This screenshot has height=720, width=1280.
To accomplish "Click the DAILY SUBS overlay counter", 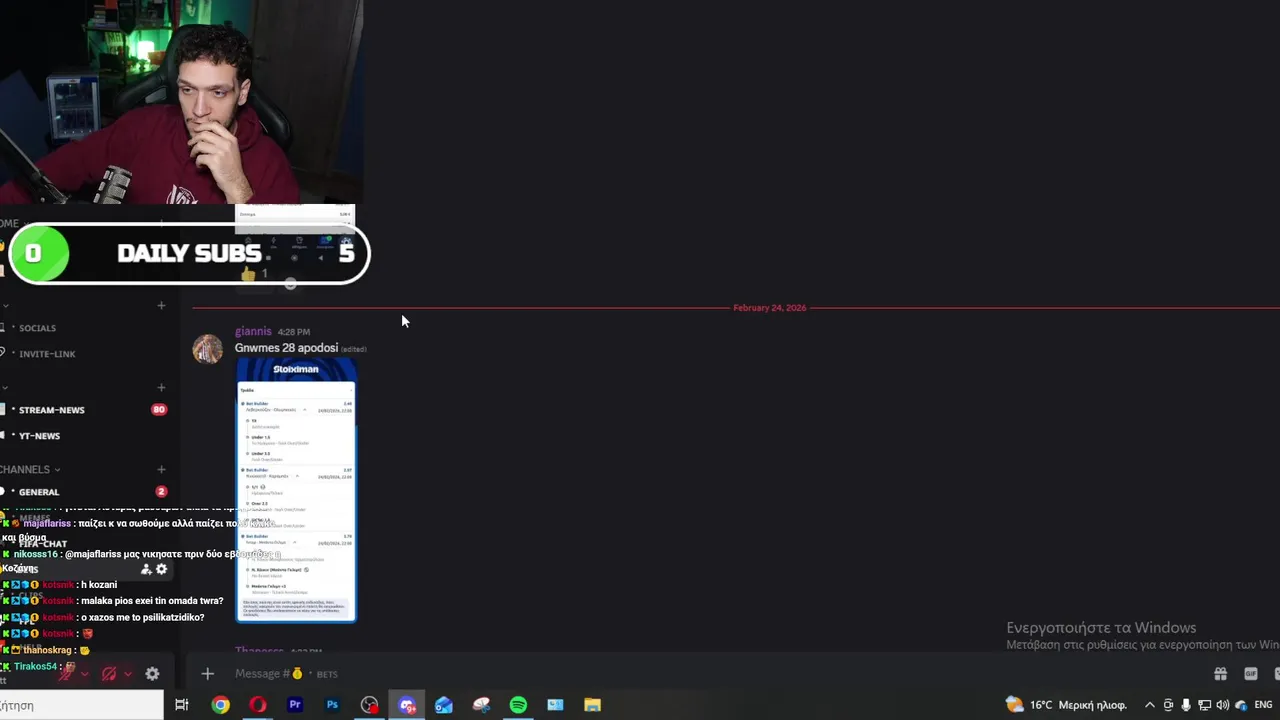I will click(189, 253).
